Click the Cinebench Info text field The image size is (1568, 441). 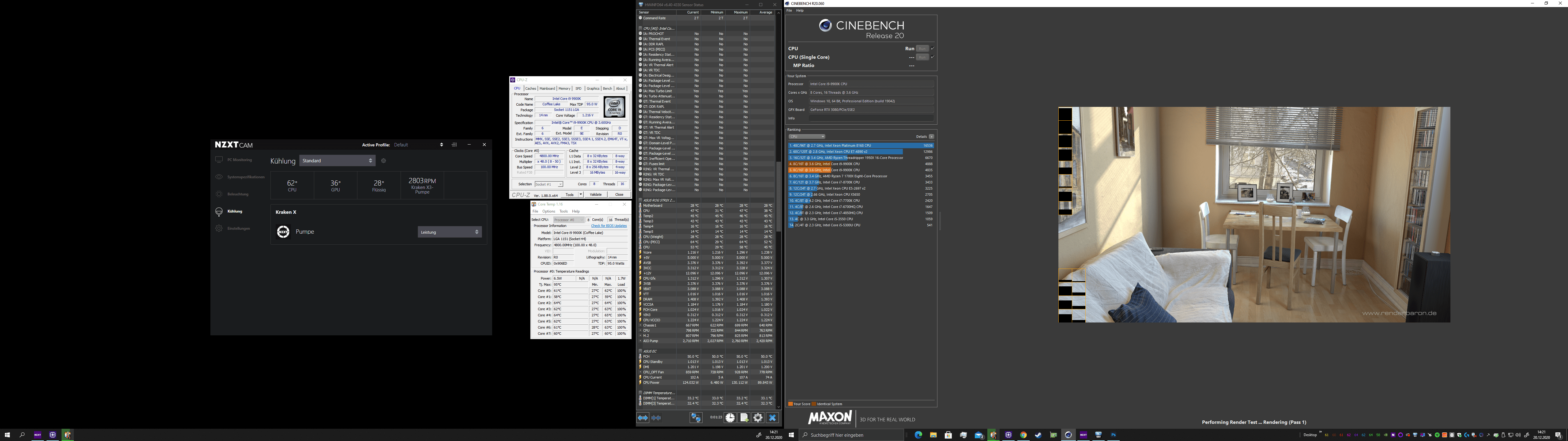pyautogui.click(x=870, y=118)
